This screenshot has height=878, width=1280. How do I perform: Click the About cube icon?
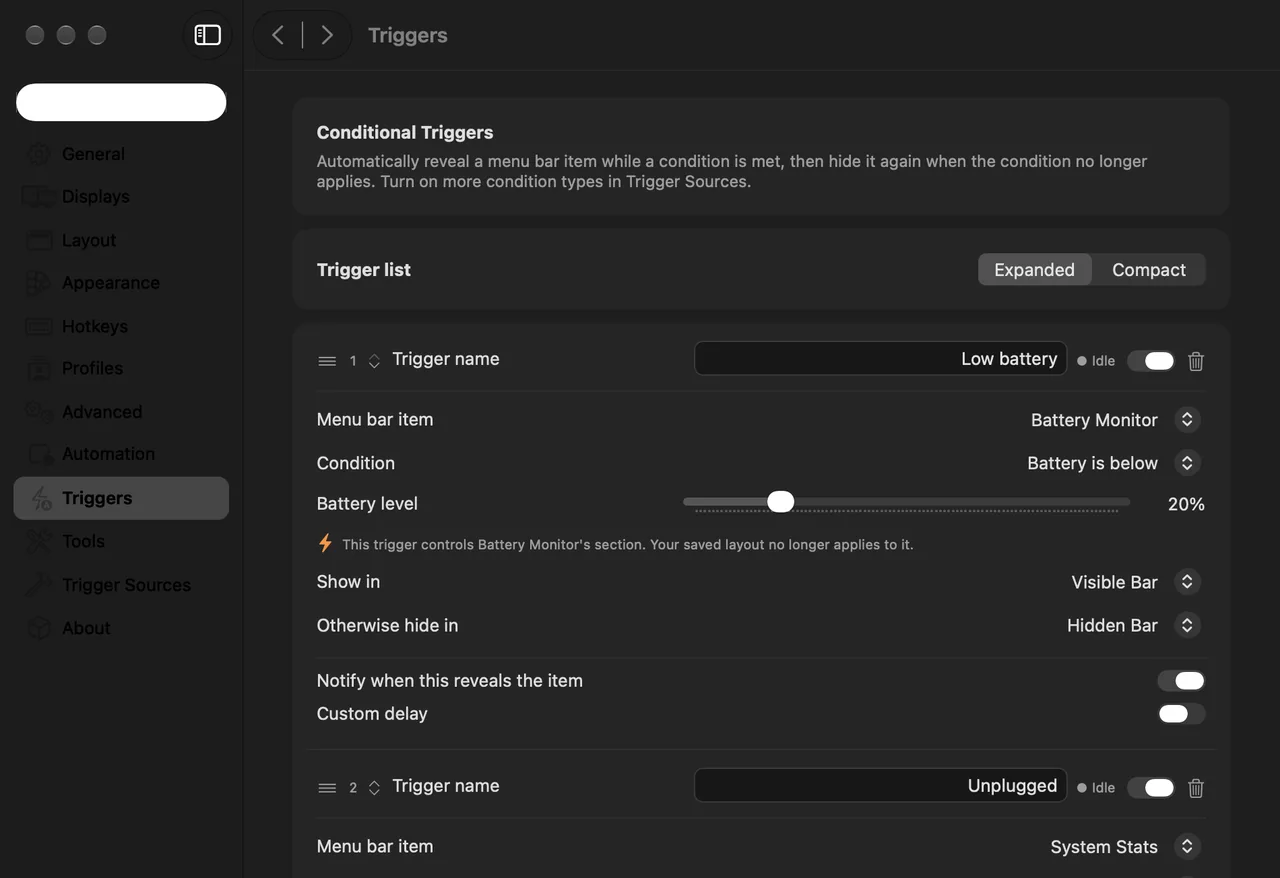coord(40,628)
